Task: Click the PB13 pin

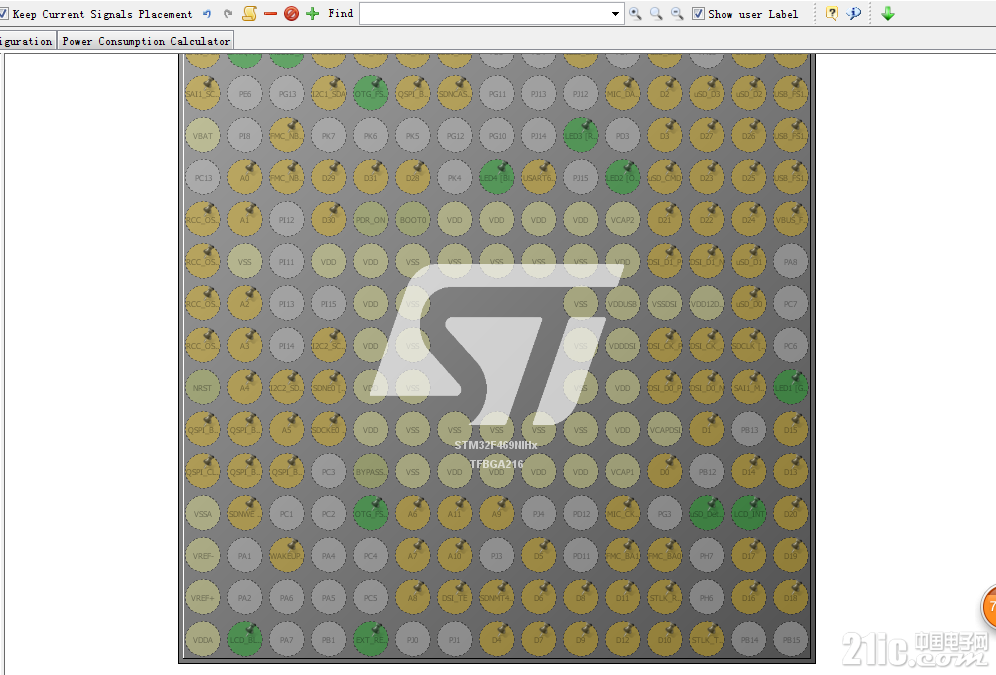Action: click(749, 430)
